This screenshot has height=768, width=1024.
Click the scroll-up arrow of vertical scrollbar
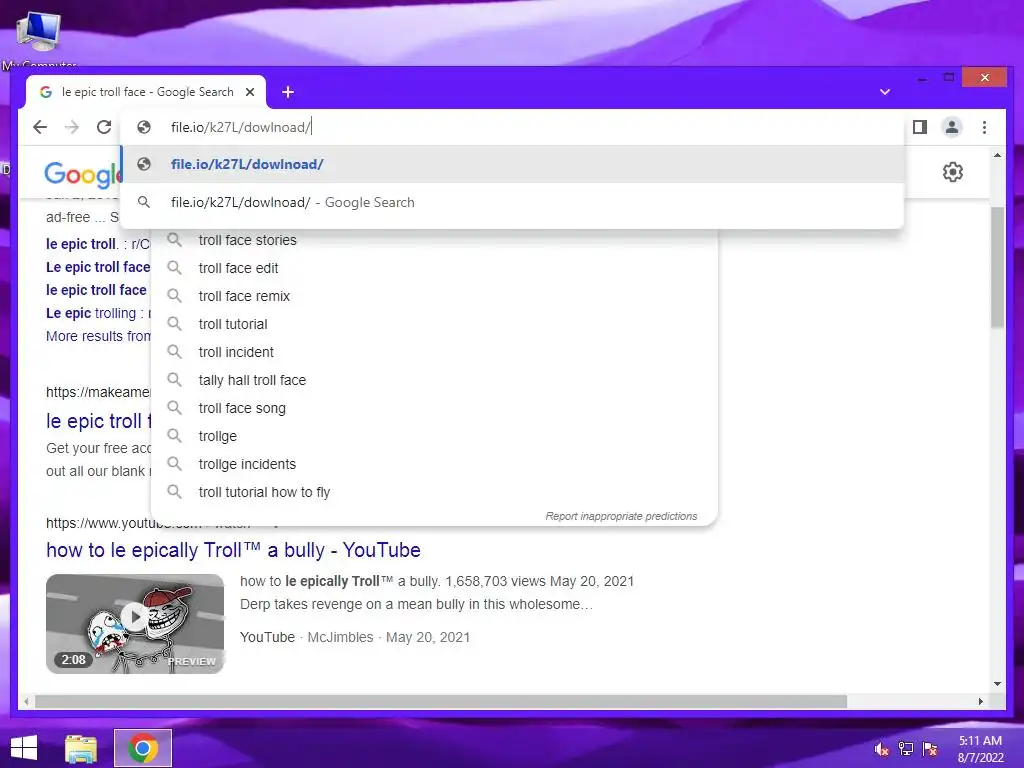(997, 155)
